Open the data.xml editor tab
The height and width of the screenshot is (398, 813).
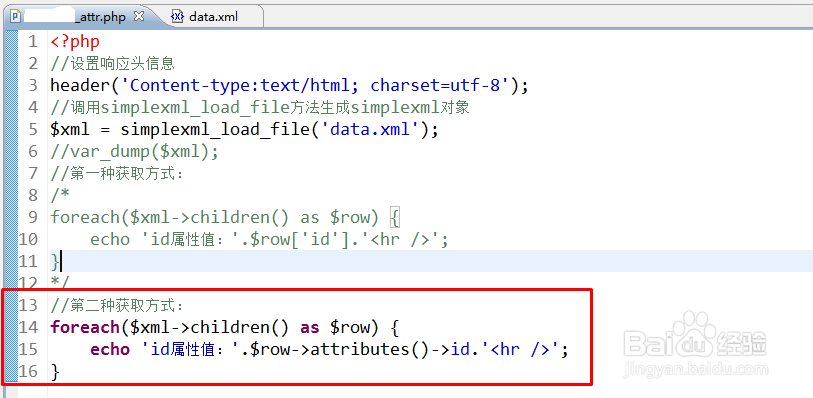tap(213, 17)
